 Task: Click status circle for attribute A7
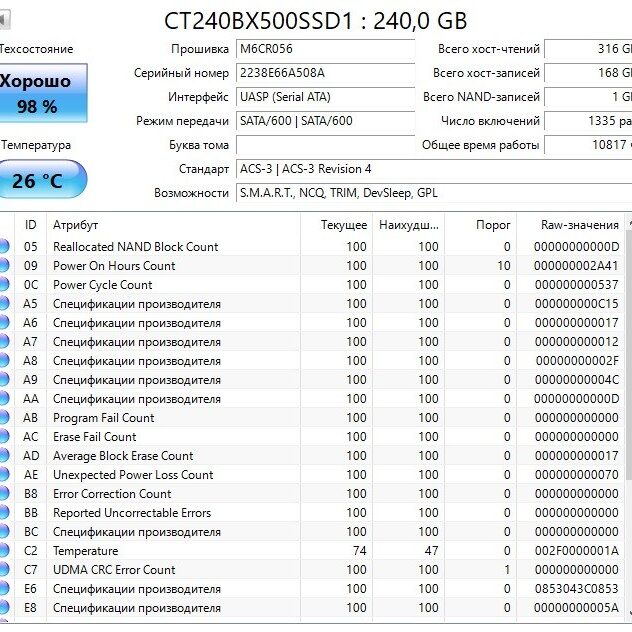[3, 341]
